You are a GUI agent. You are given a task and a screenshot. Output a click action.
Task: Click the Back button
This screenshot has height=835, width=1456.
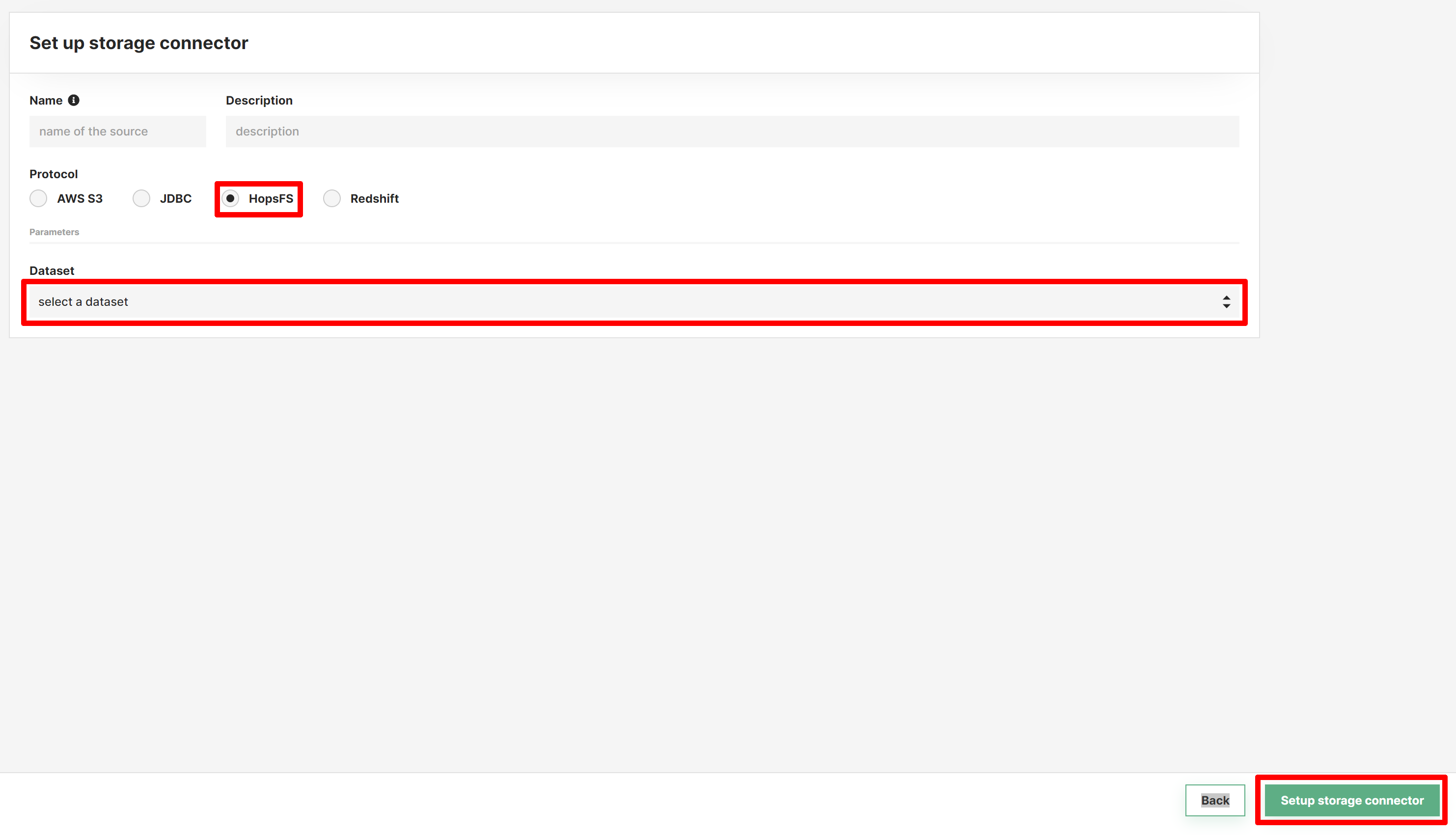point(1216,800)
